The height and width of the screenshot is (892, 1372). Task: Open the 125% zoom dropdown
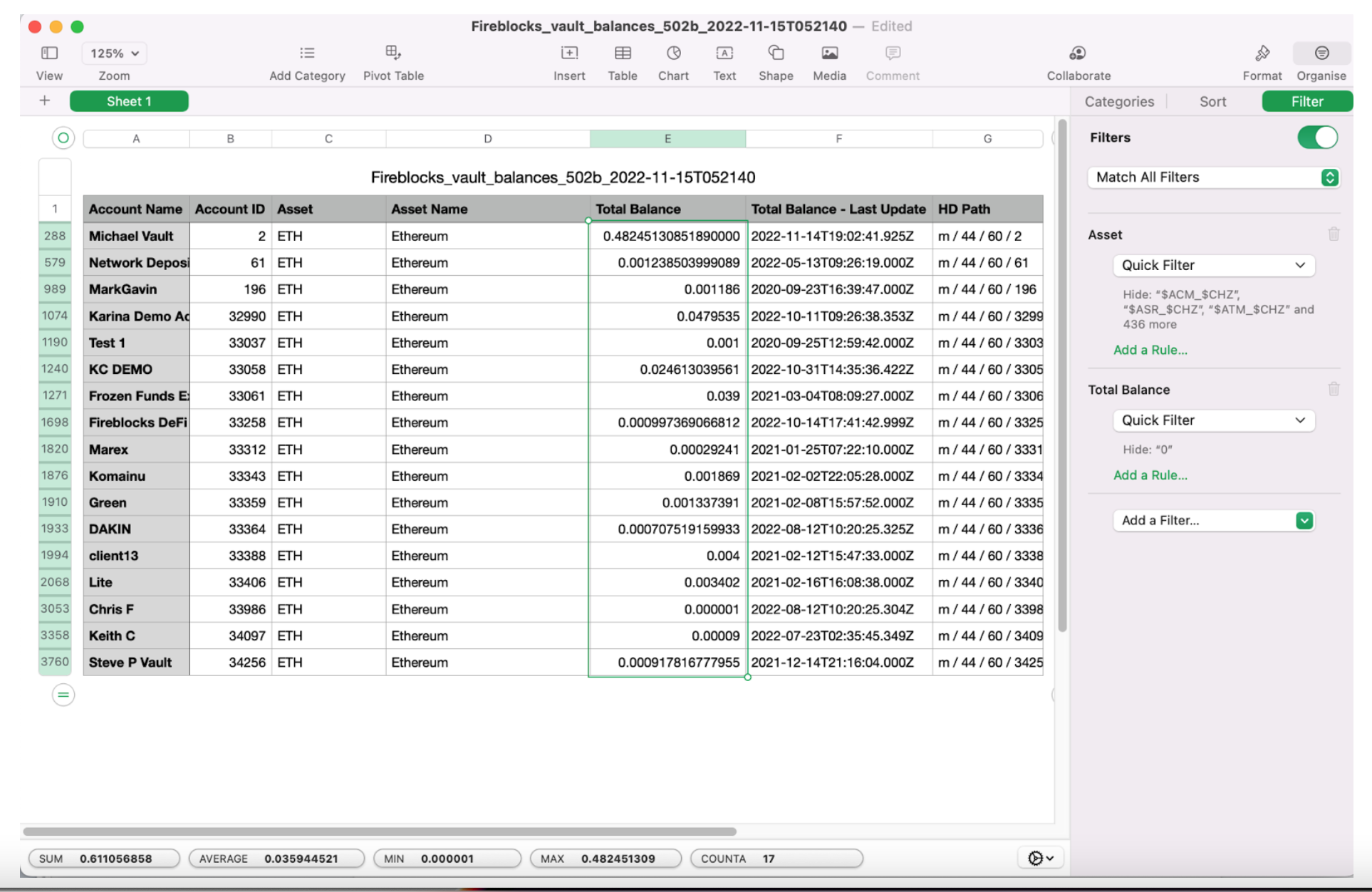click(x=115, y=53)
